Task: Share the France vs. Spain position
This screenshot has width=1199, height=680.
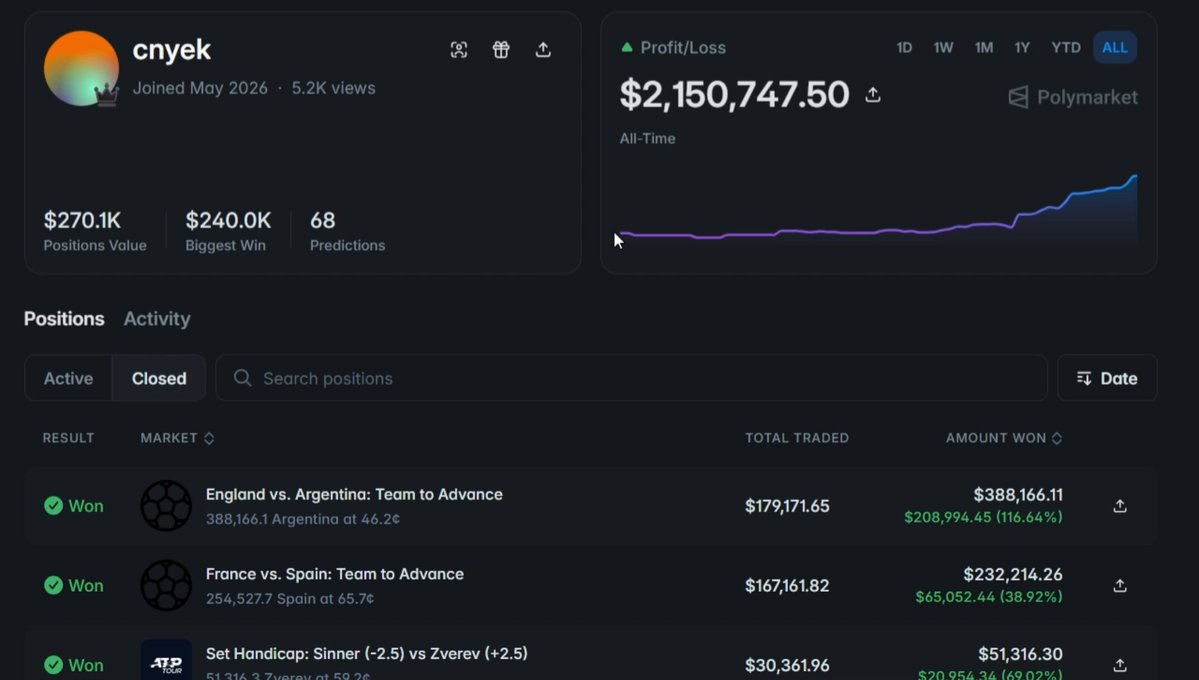Action: (1119, 586)
